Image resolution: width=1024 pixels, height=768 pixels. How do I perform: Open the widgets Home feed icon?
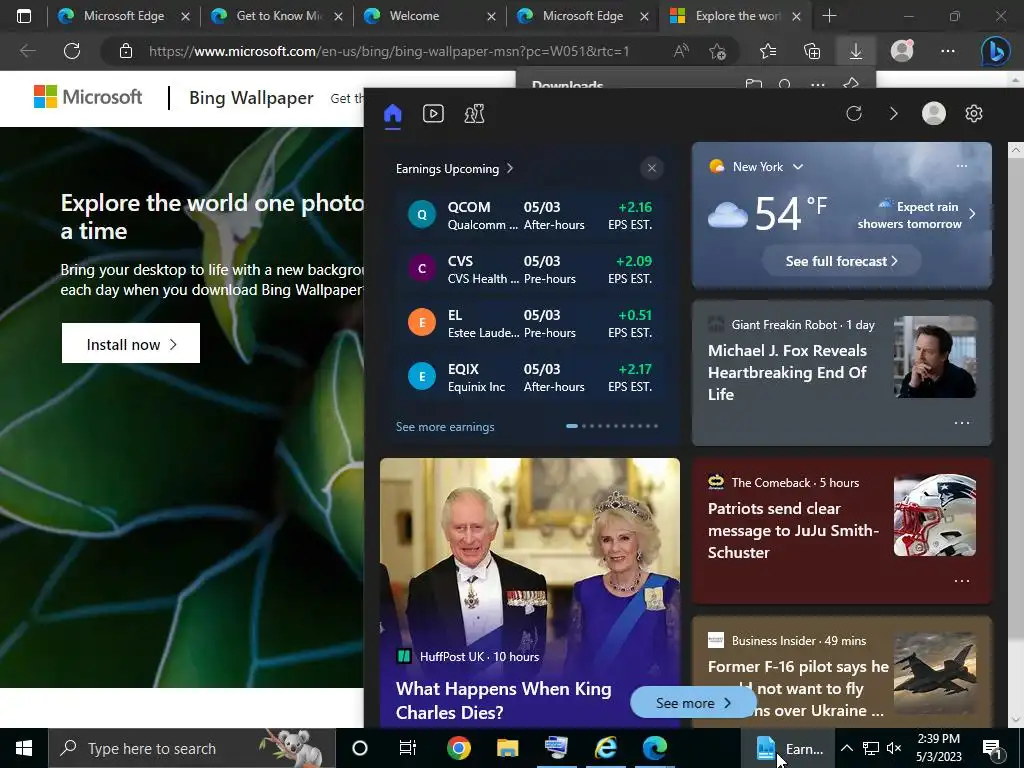(x=392, y=114)
